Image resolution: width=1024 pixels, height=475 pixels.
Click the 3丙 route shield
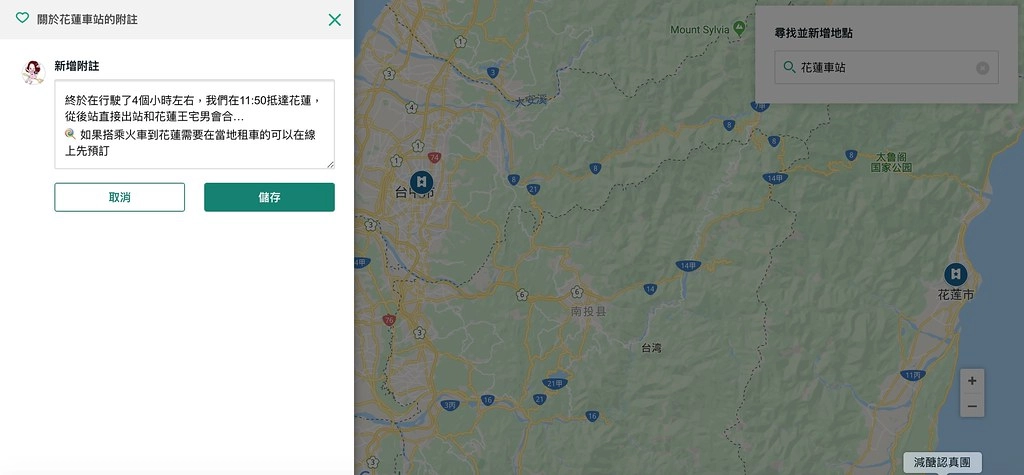450,404
